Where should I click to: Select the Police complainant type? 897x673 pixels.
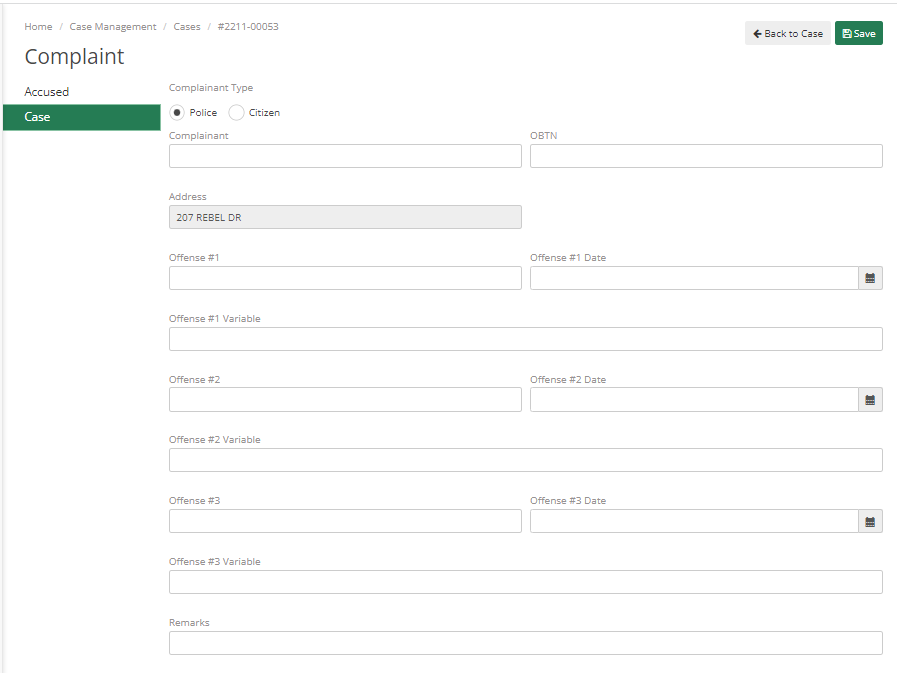point(177,113)
